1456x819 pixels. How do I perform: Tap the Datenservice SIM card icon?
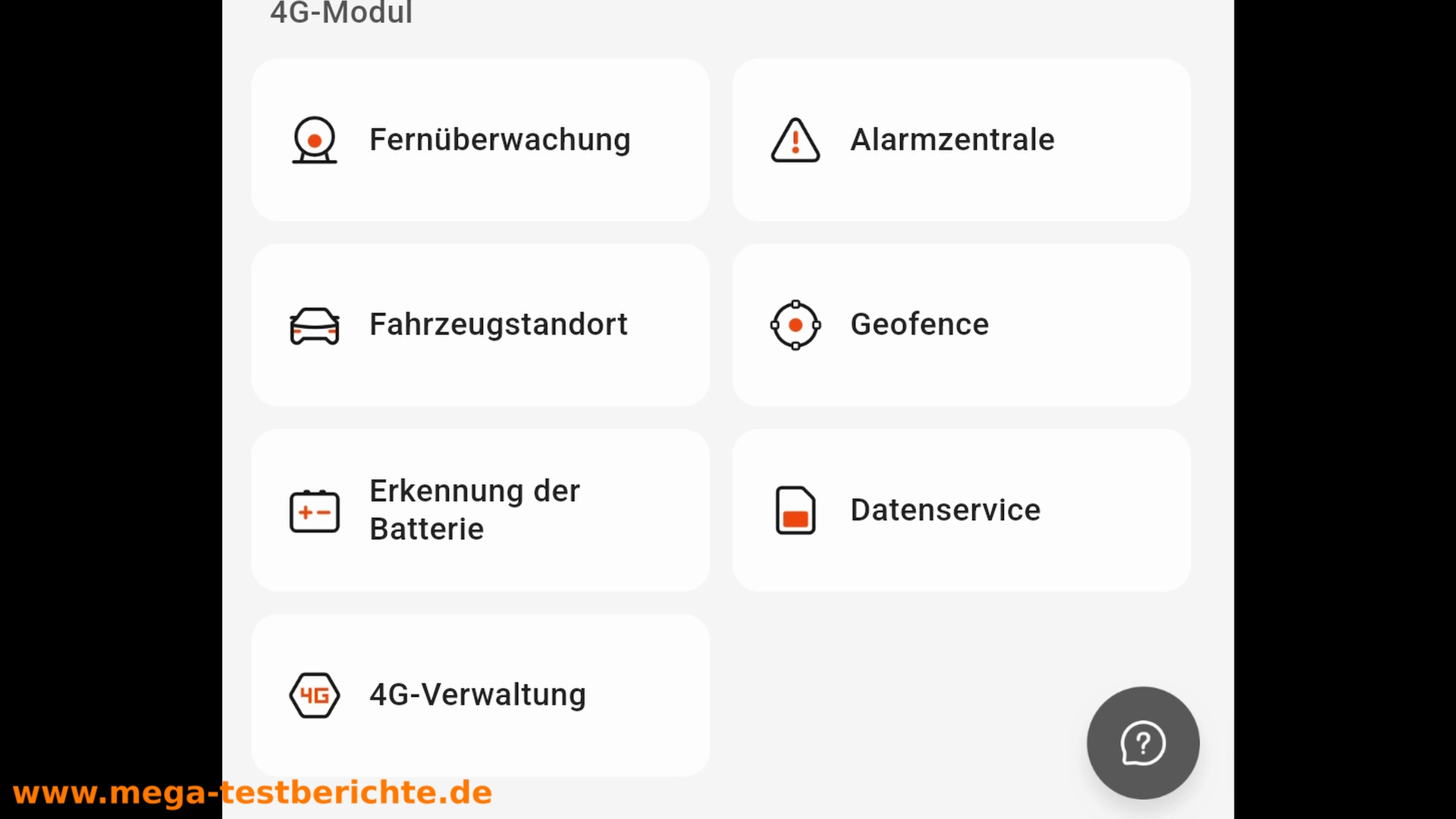pyautogui.click(x=795, y=510)
